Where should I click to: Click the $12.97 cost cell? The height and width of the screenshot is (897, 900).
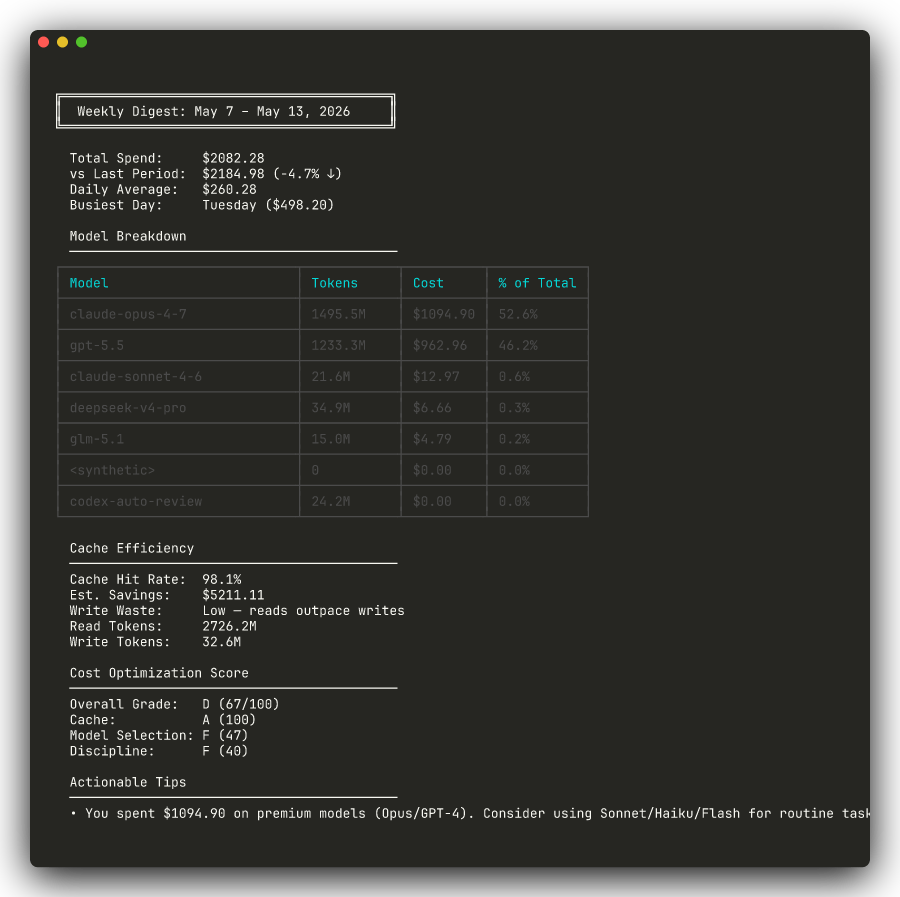point(436,376)
